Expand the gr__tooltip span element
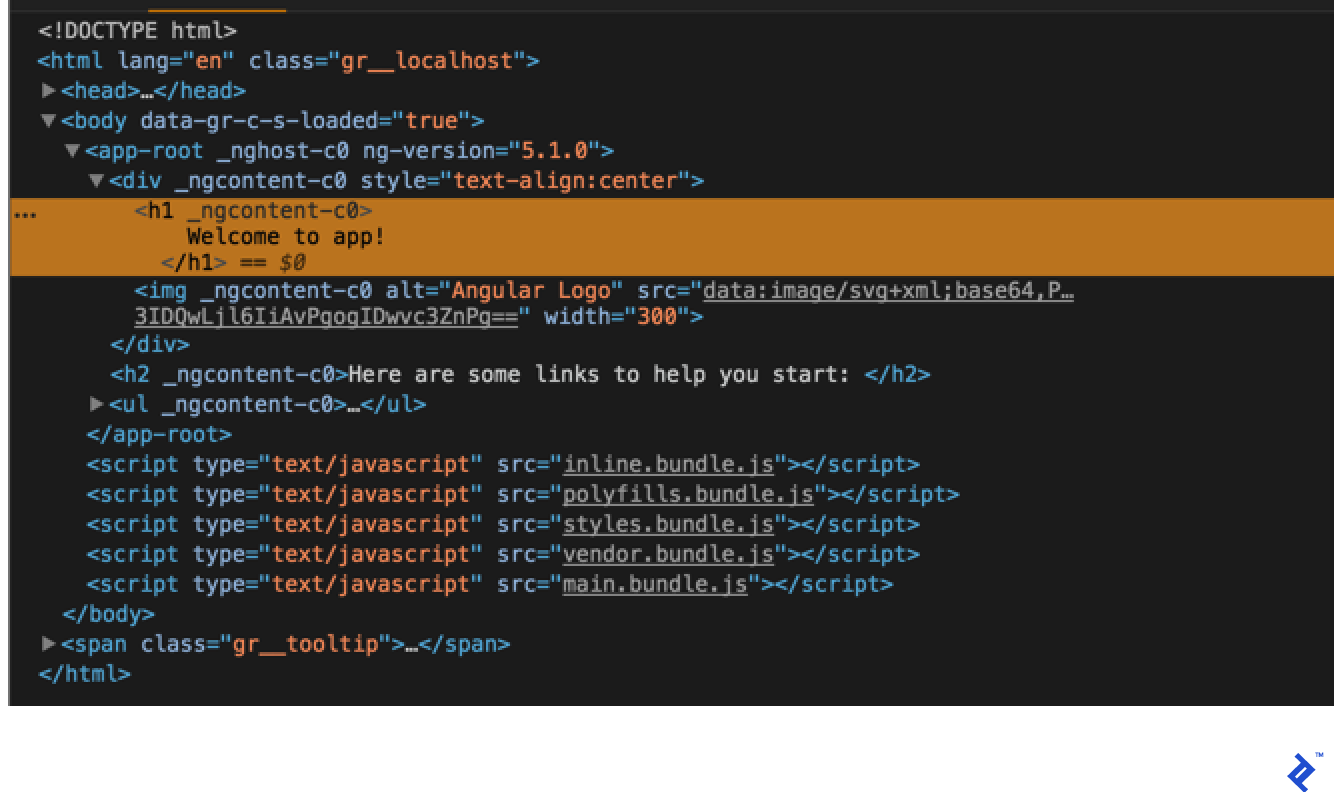 (48, 644)
